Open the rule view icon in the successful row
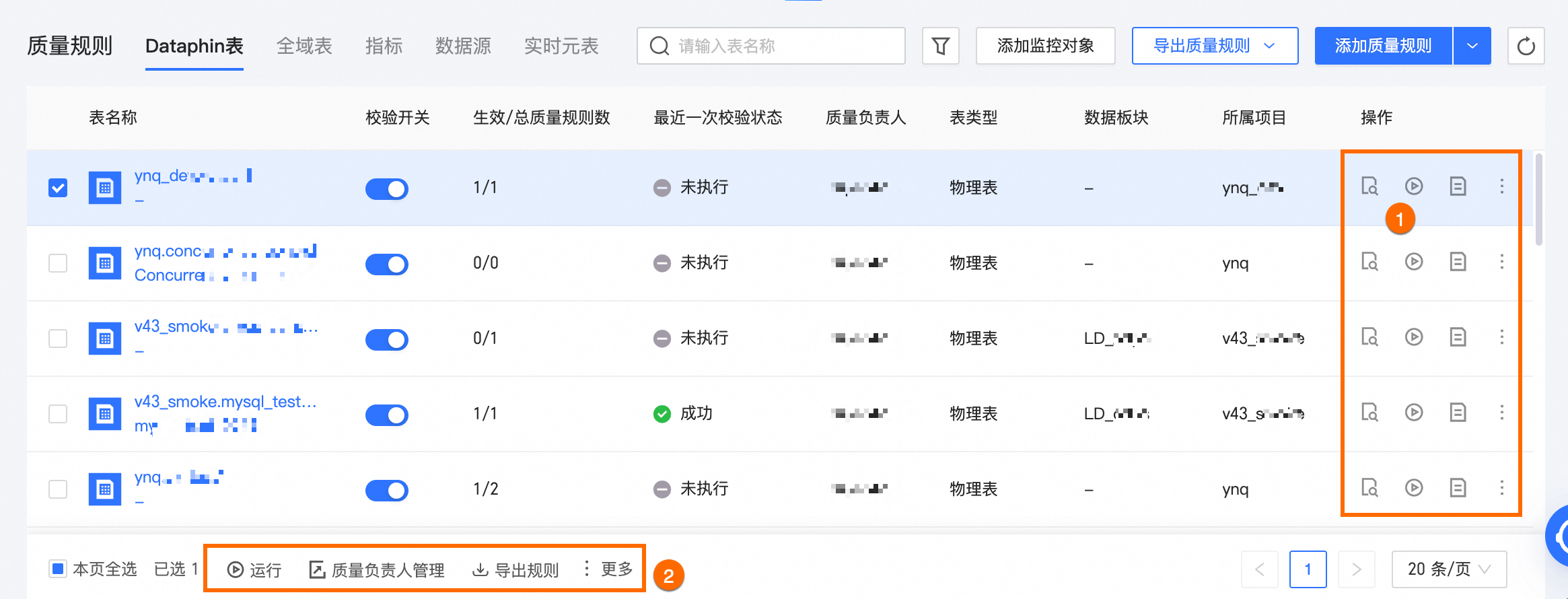This screenshot has width=1568, height=599. tap(1369, 413)
